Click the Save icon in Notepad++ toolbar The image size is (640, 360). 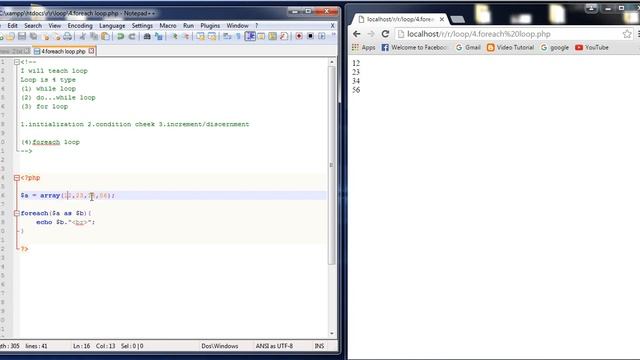[22, 36]
